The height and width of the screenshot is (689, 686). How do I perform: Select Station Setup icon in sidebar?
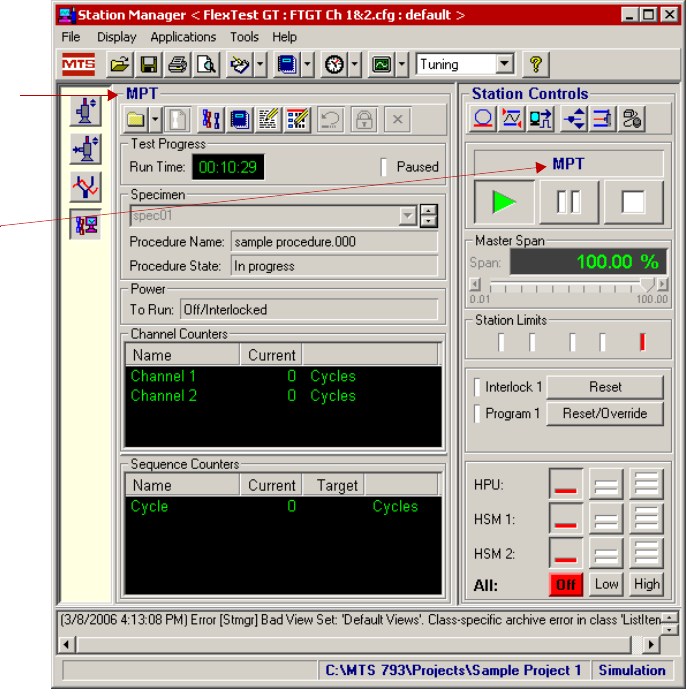pos(86,111)
